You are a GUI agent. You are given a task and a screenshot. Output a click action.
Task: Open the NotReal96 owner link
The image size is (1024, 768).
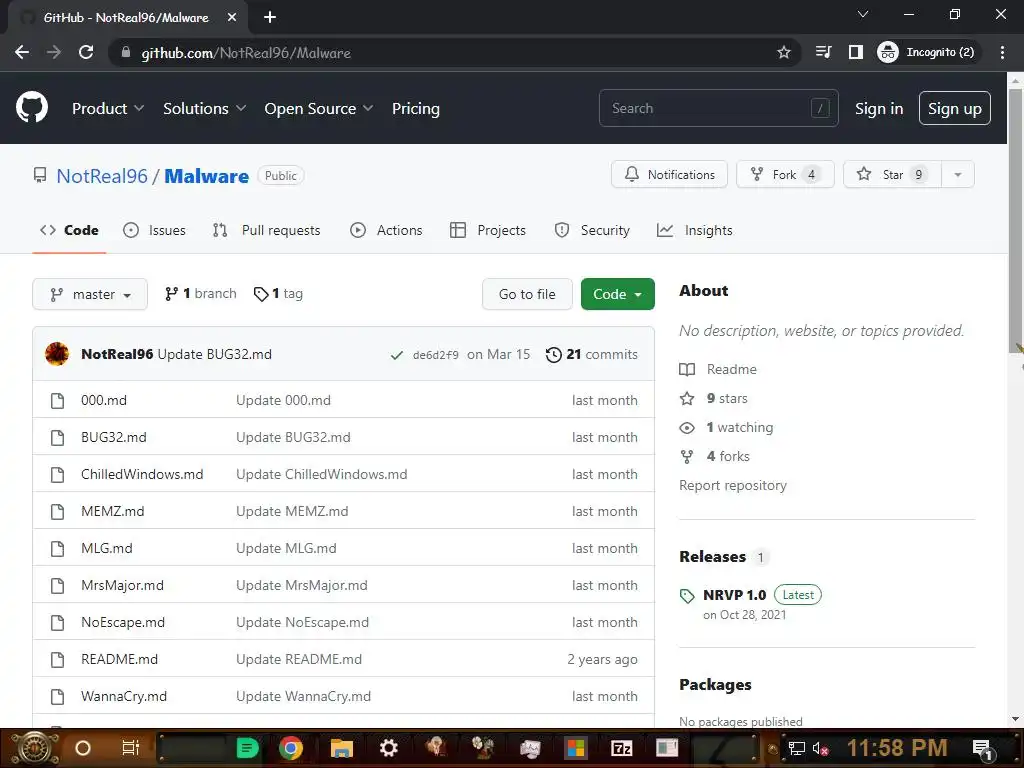pyautogui.click(x=102, y=176)
